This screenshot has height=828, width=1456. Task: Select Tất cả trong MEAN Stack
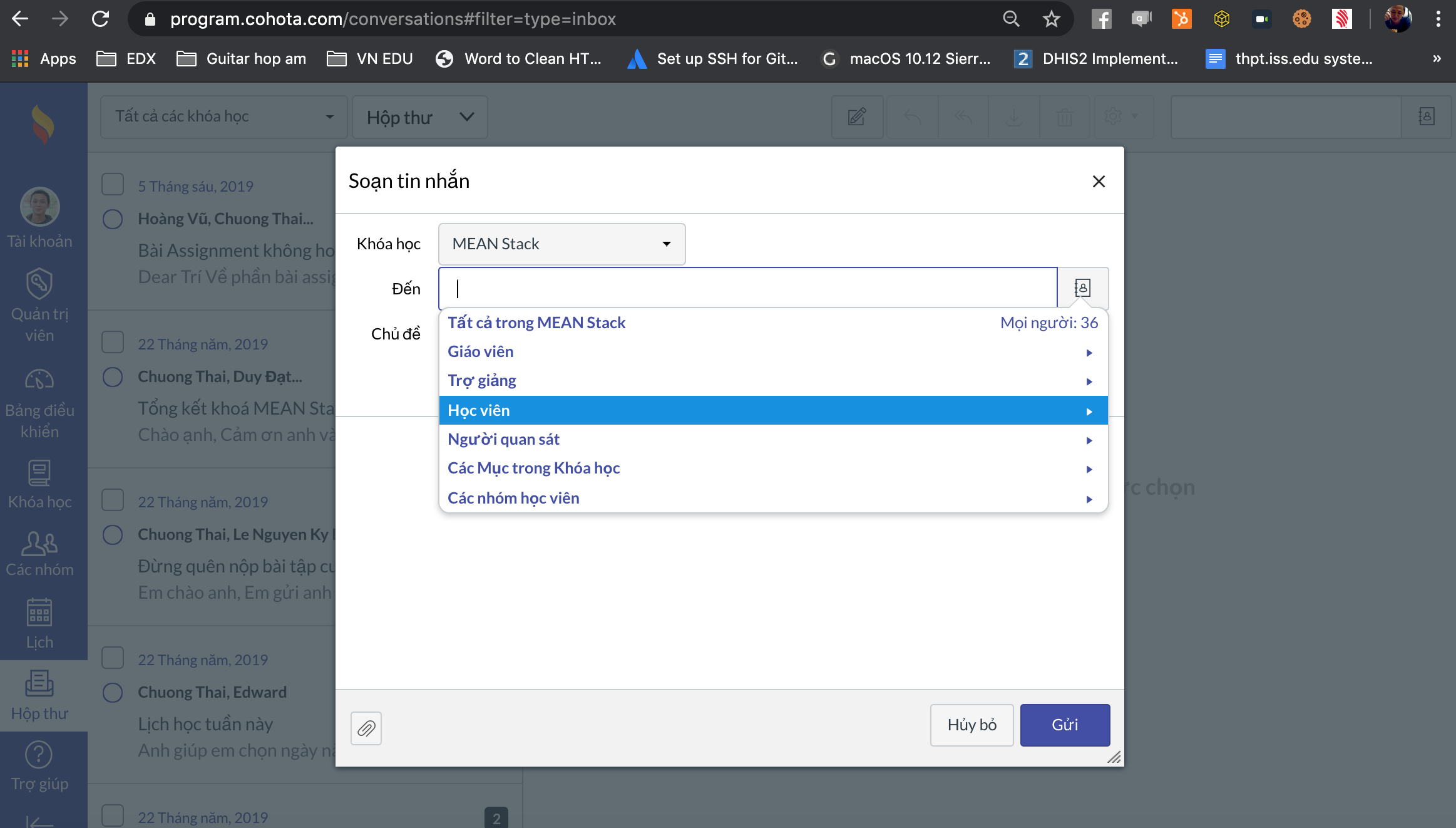click(x=774, y=323)
